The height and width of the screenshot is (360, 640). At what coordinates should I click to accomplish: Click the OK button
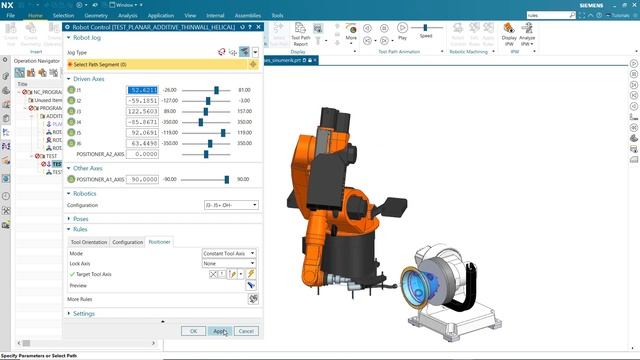coord(193,331)
